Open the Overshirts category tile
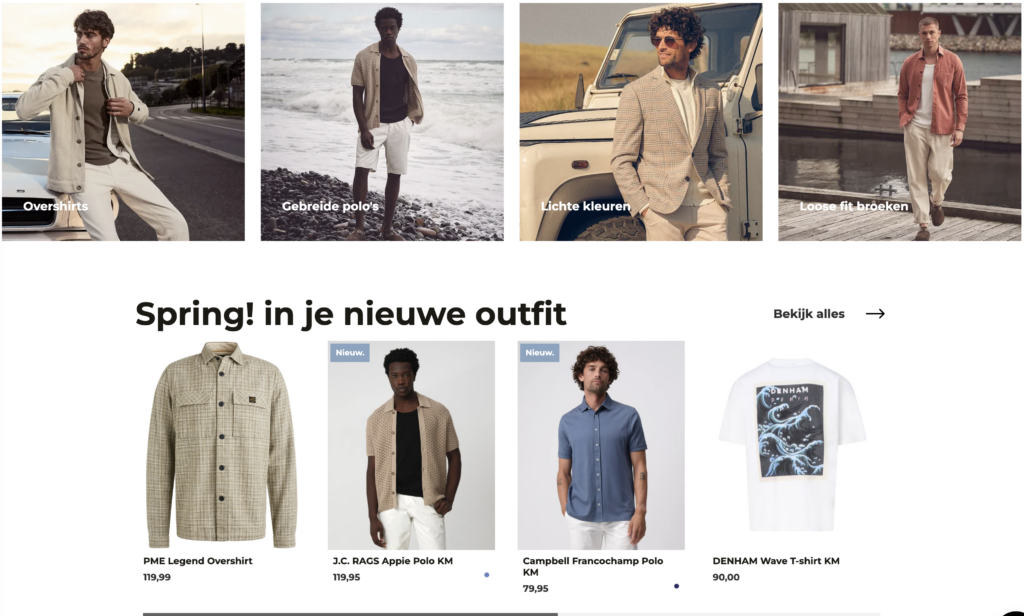Viewport: 1024px width, 616px height. 123,122
